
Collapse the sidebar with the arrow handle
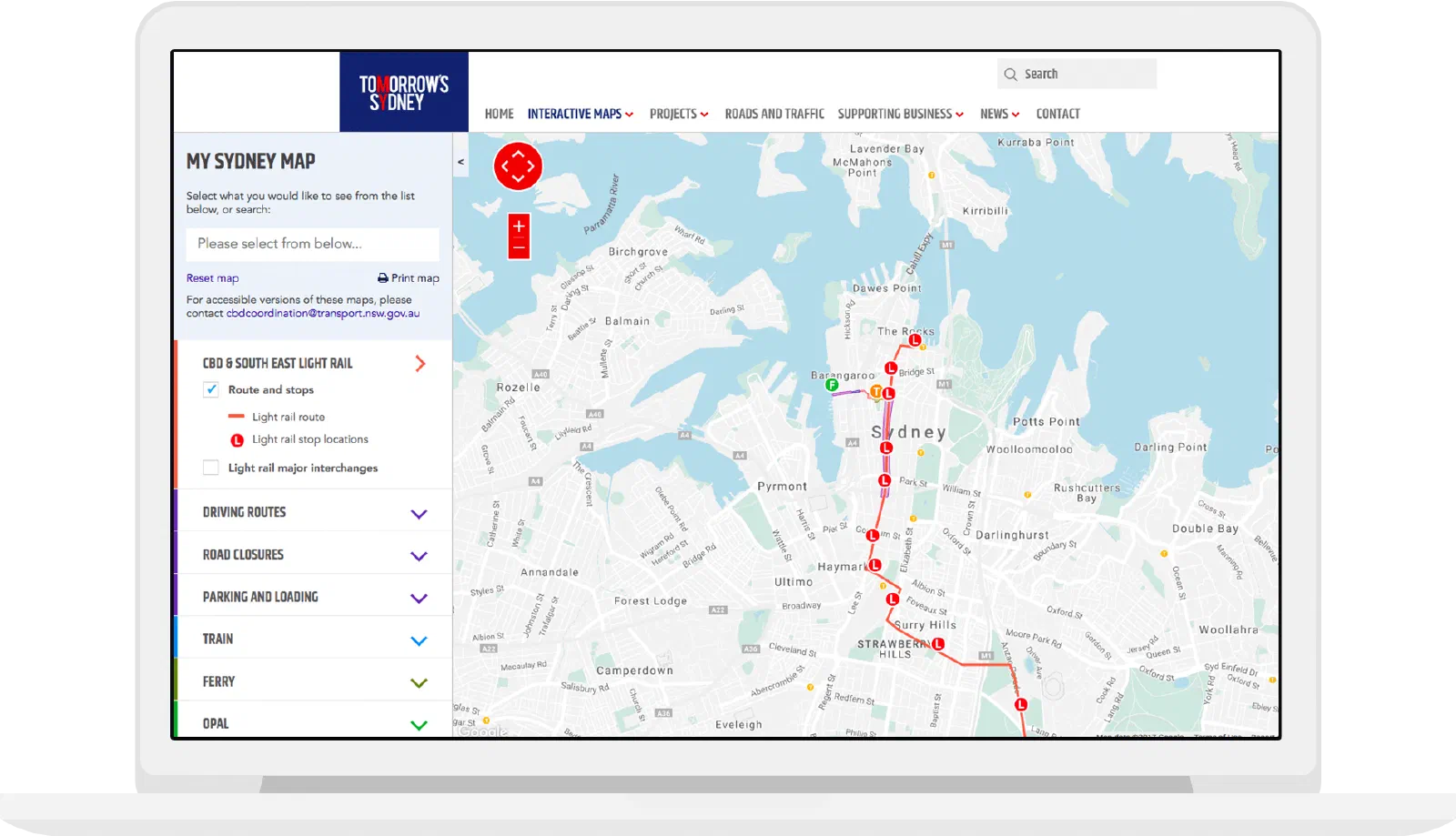[x=460, y=162]
